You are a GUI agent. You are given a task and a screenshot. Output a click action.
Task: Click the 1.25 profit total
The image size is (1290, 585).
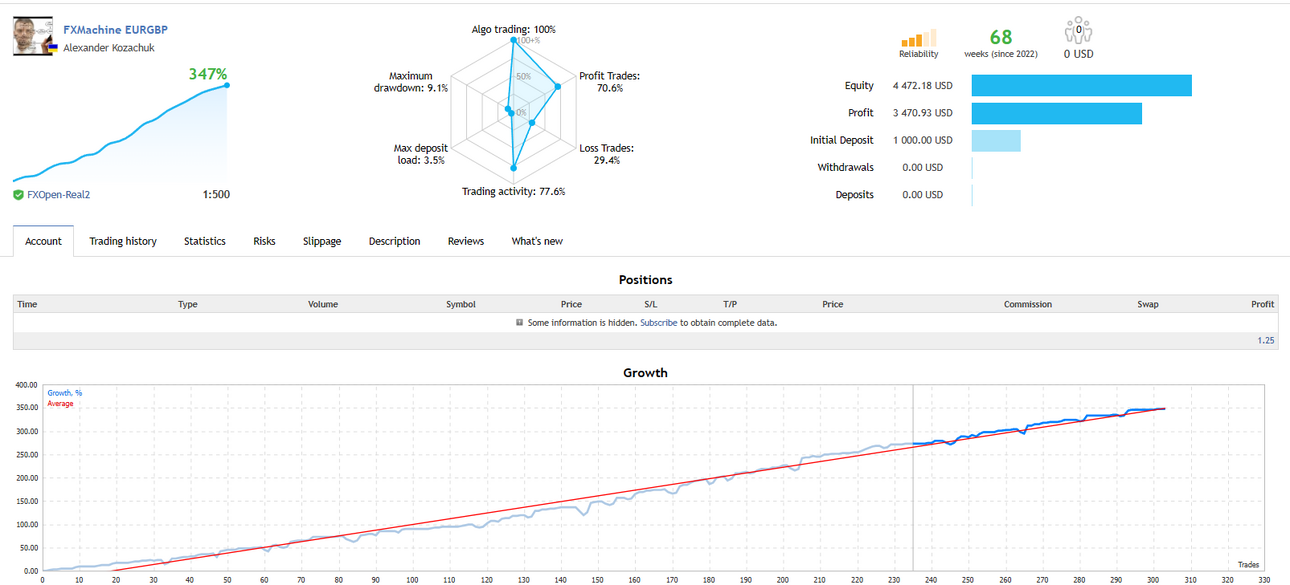tap(1266, 341)
